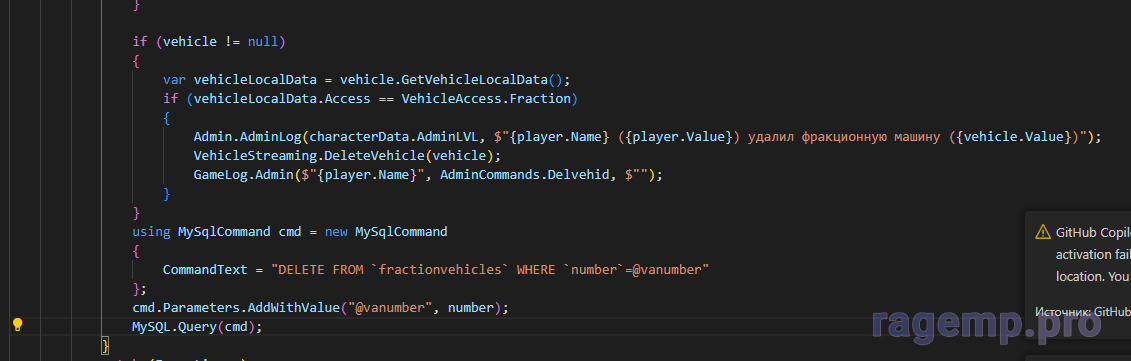Click the 'GameLog.Admin' method call
Screen dimensions: 1131x361
(x=242, y=175)
